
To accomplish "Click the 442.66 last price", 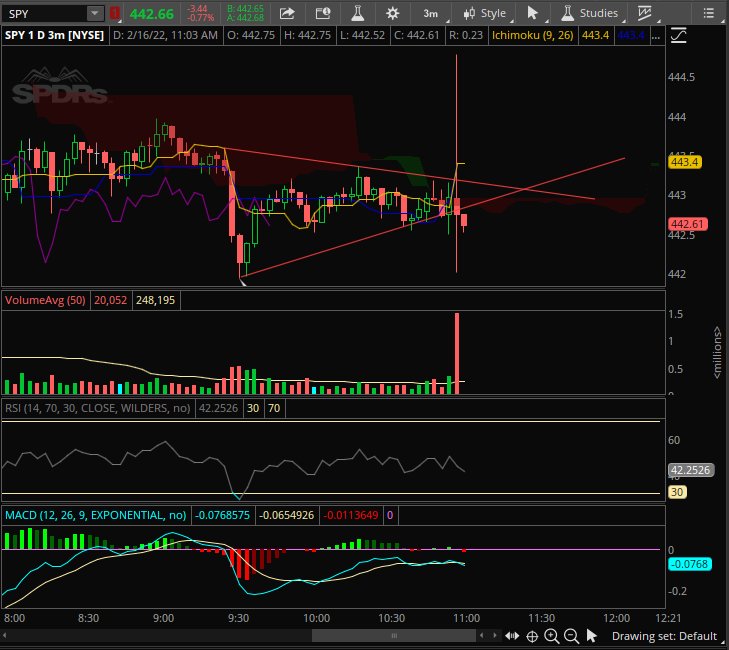I will coord(152,14).
